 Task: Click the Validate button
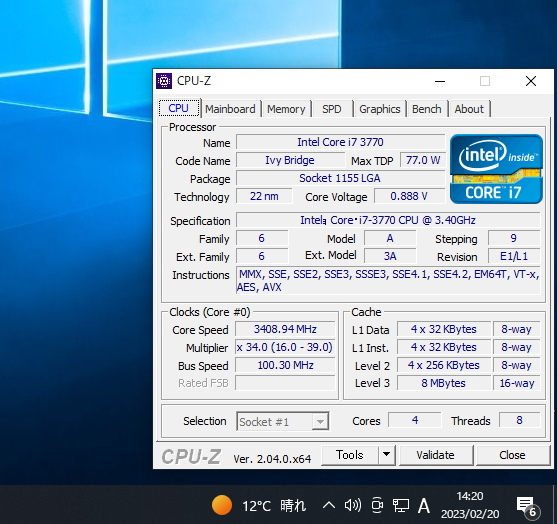[436, 455]
